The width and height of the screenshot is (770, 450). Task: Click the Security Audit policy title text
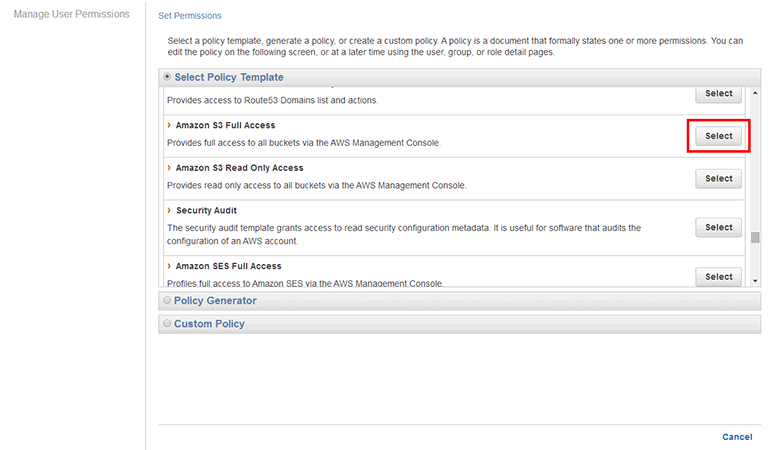pyautogui.click(x=206, y=211)
